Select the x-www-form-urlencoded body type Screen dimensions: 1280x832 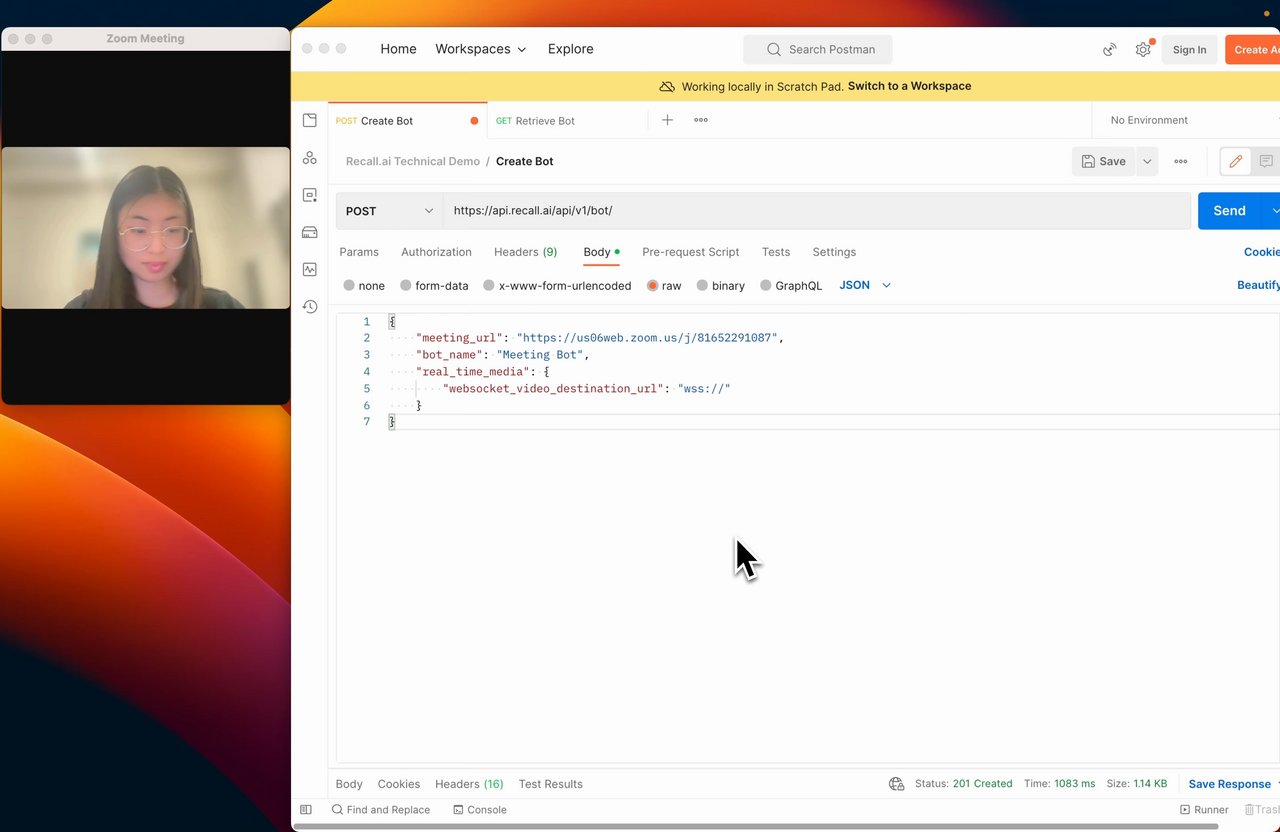557,285
